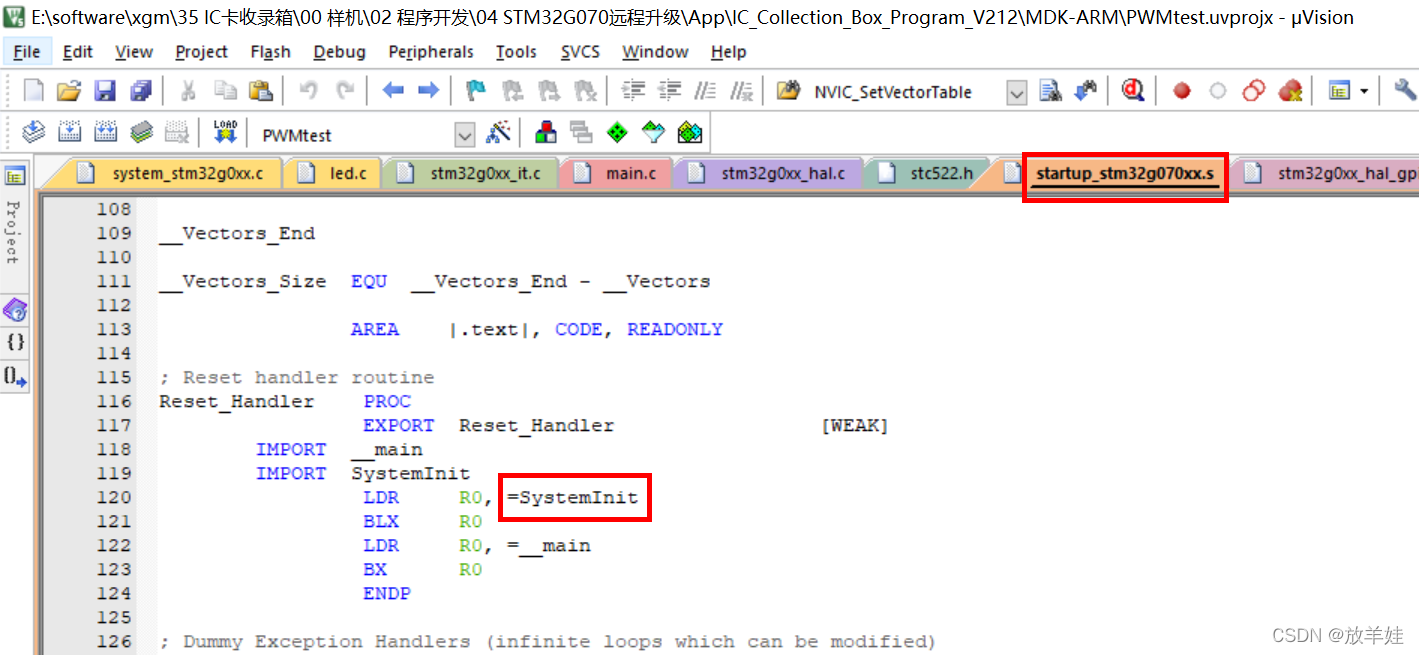Switch to system_stm32g0xx.c tab
1419x655 pixels.
point(175,173)
